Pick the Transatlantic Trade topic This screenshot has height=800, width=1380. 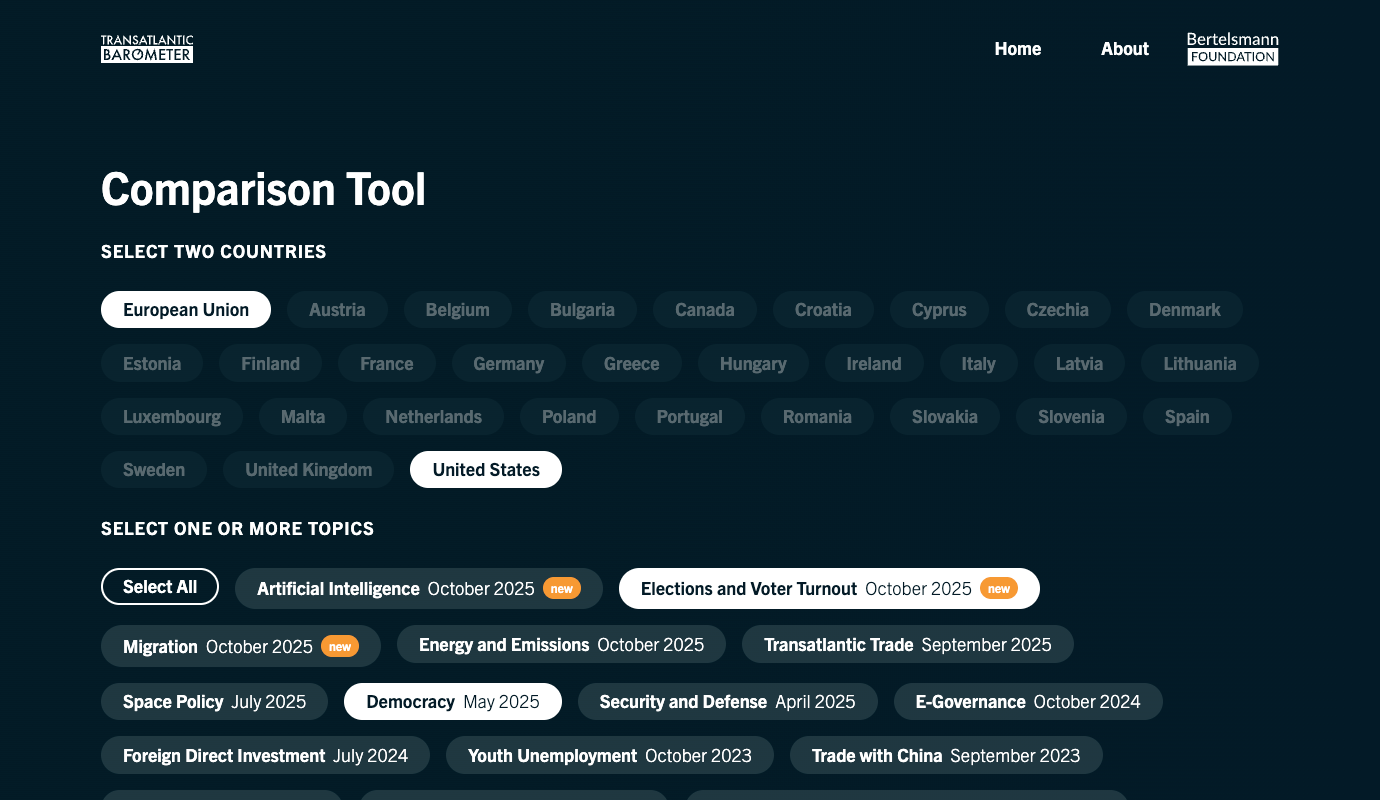click(x=907, y=645)
